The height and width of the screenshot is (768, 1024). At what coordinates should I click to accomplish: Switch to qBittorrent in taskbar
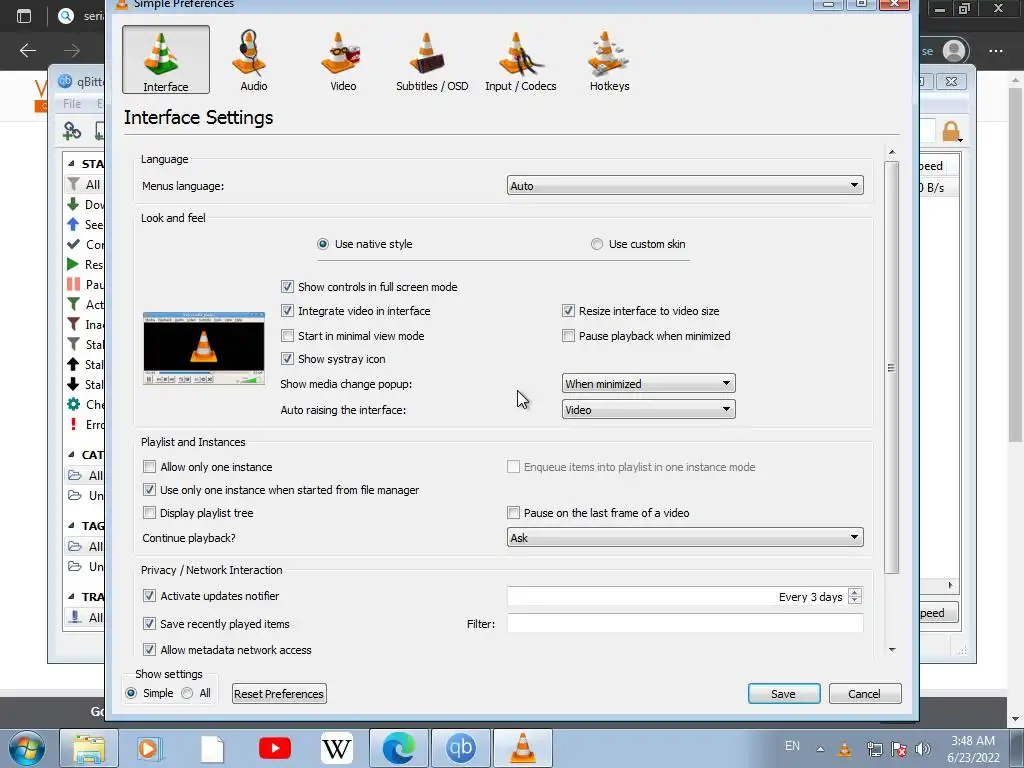[460, 748]
